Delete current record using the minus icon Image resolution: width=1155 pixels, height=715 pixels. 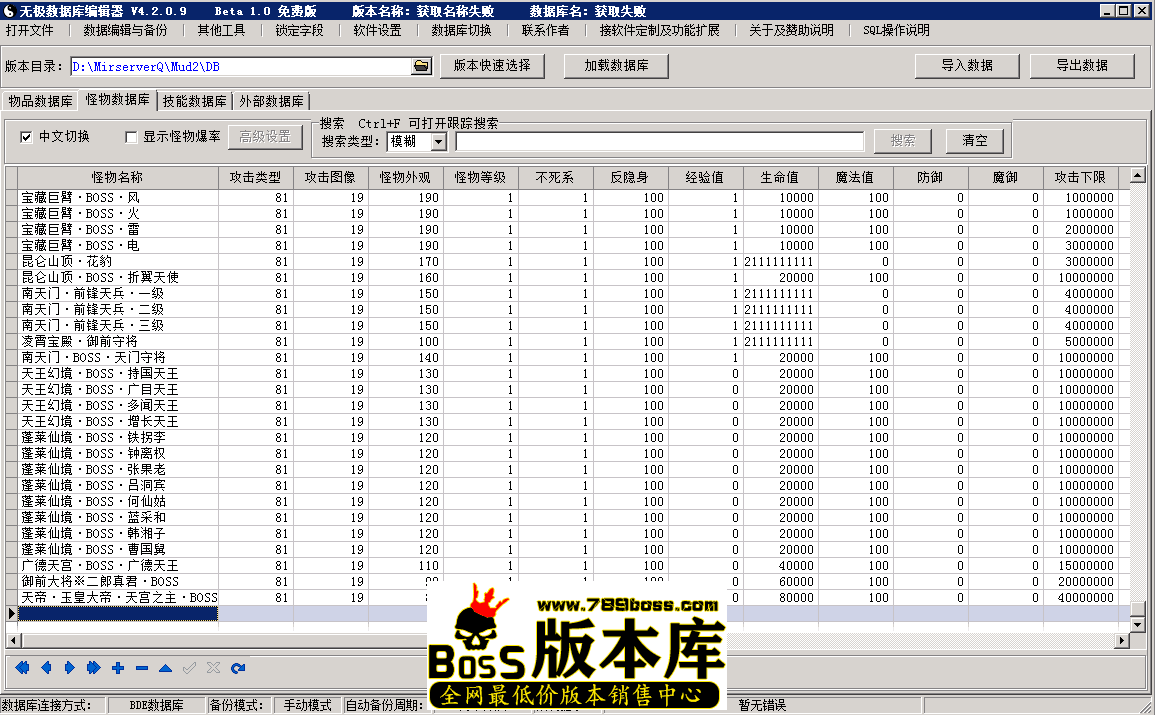coord(140,667)
